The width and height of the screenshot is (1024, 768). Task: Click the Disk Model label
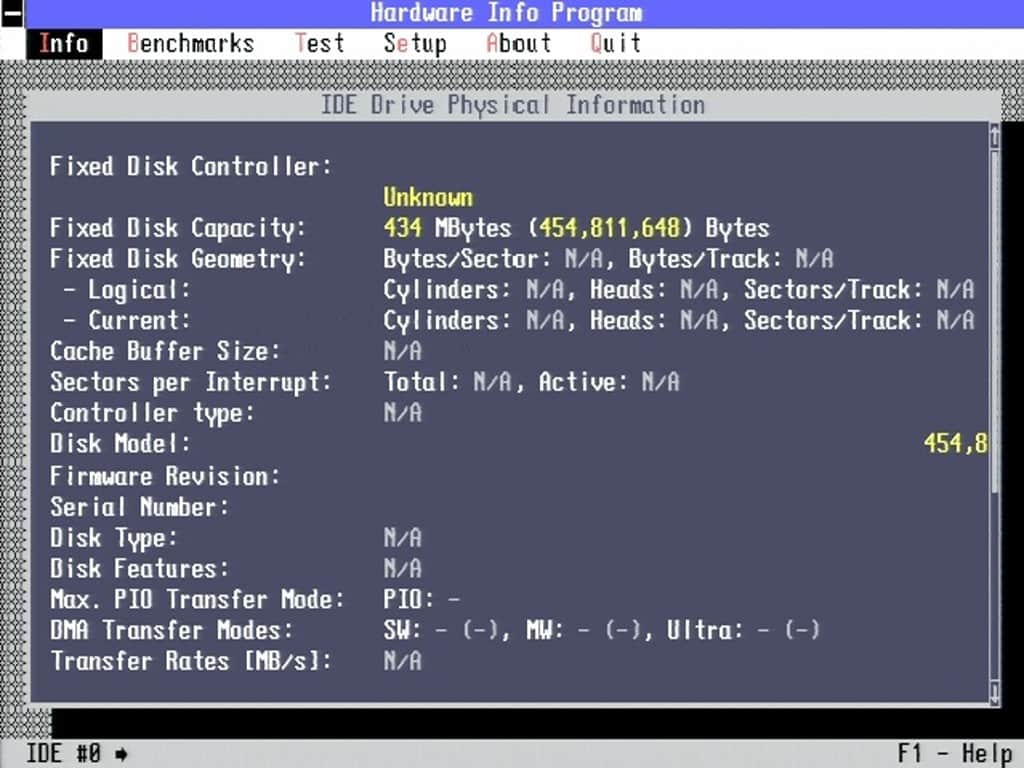pyautogui.click(x=120, y=444)
